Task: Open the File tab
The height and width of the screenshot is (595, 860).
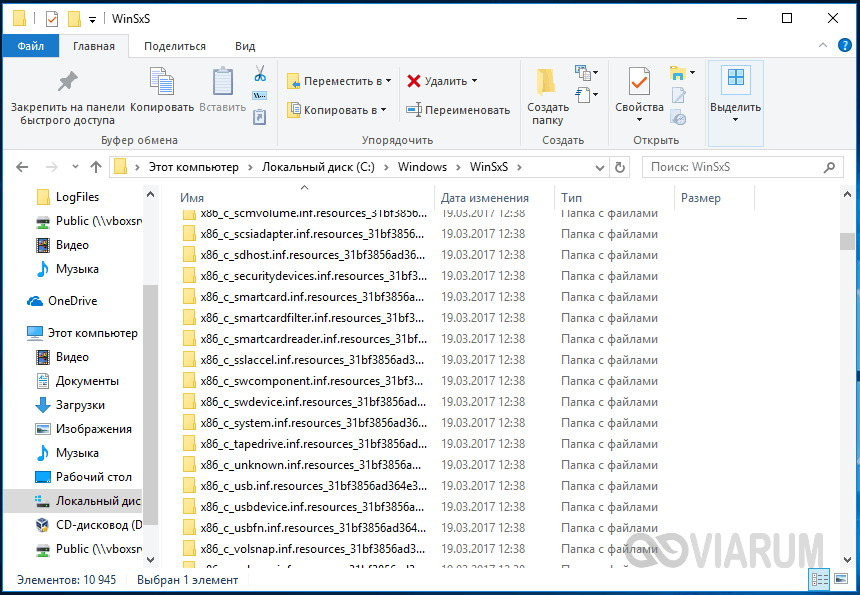Action: click(30, 46)
